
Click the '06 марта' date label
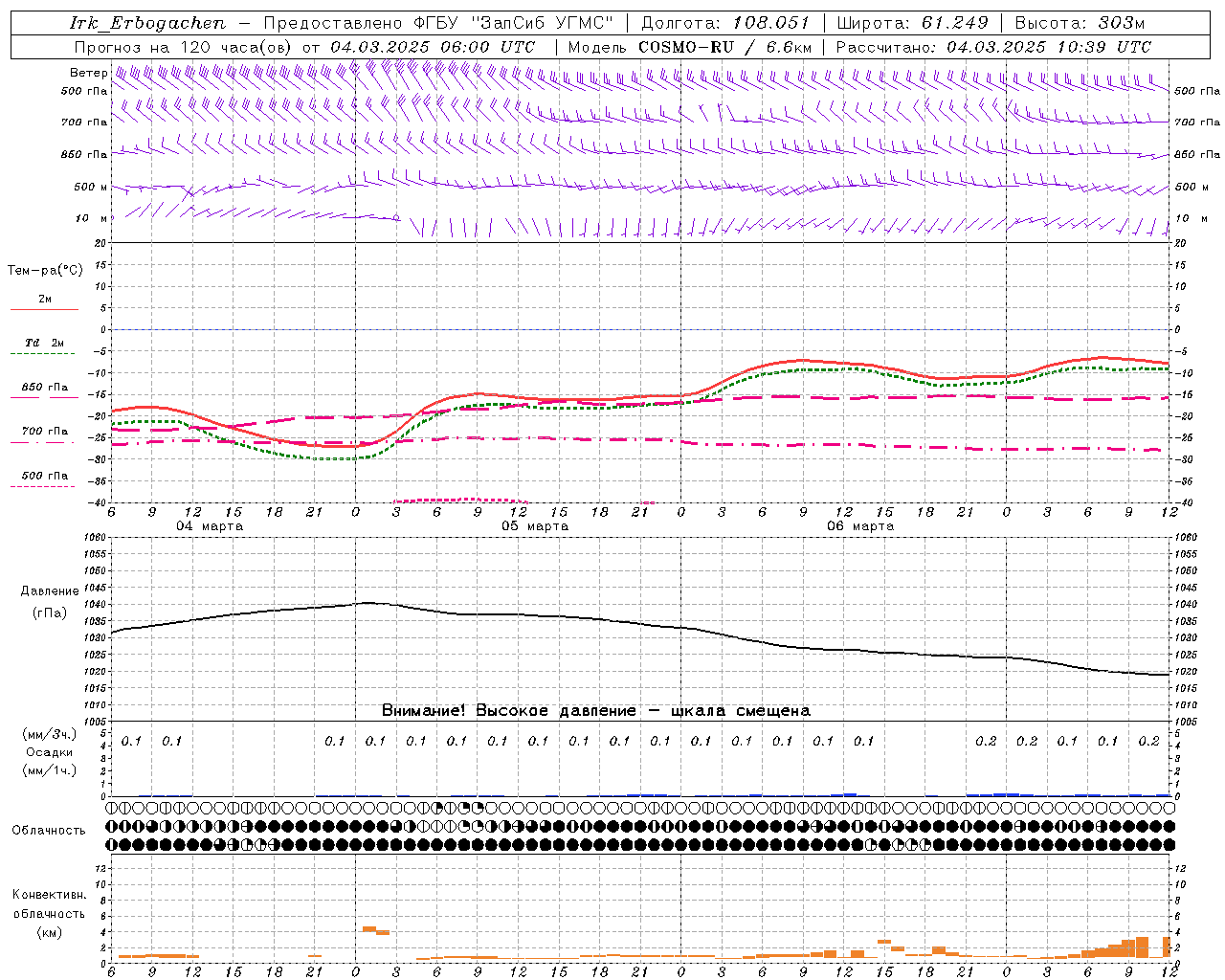(x=860, y=526)
